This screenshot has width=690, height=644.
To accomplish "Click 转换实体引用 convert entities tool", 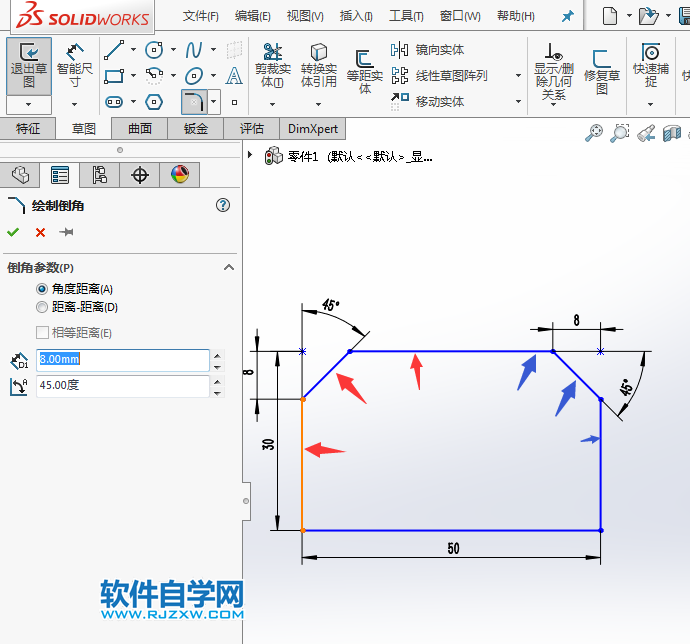I will pos(319,66).
